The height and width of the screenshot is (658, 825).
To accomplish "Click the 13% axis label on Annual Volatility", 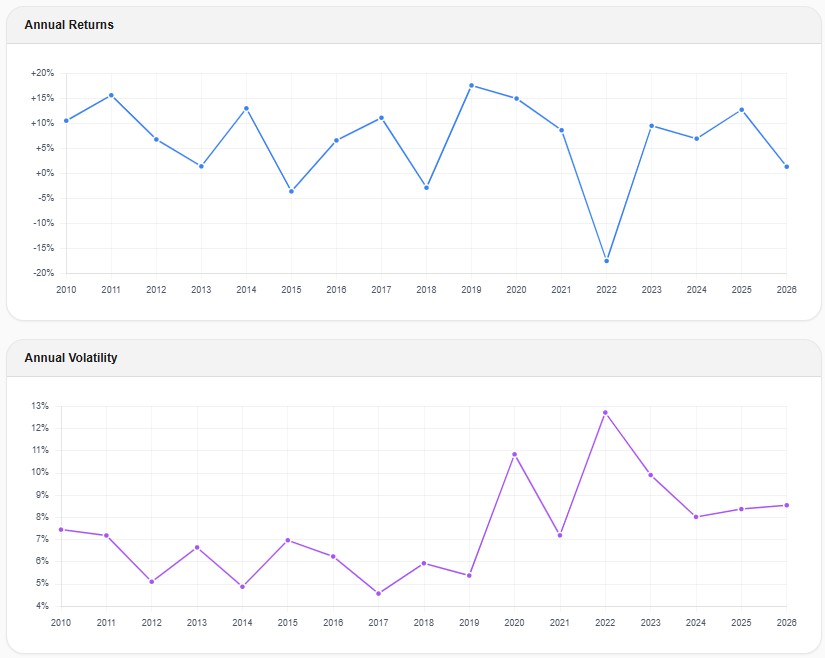I will click(x=41, y=406).
